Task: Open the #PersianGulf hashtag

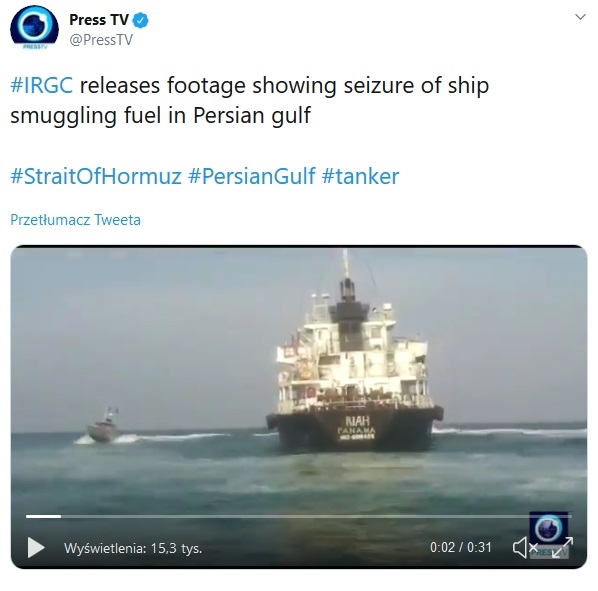Action: click(252, 176)
